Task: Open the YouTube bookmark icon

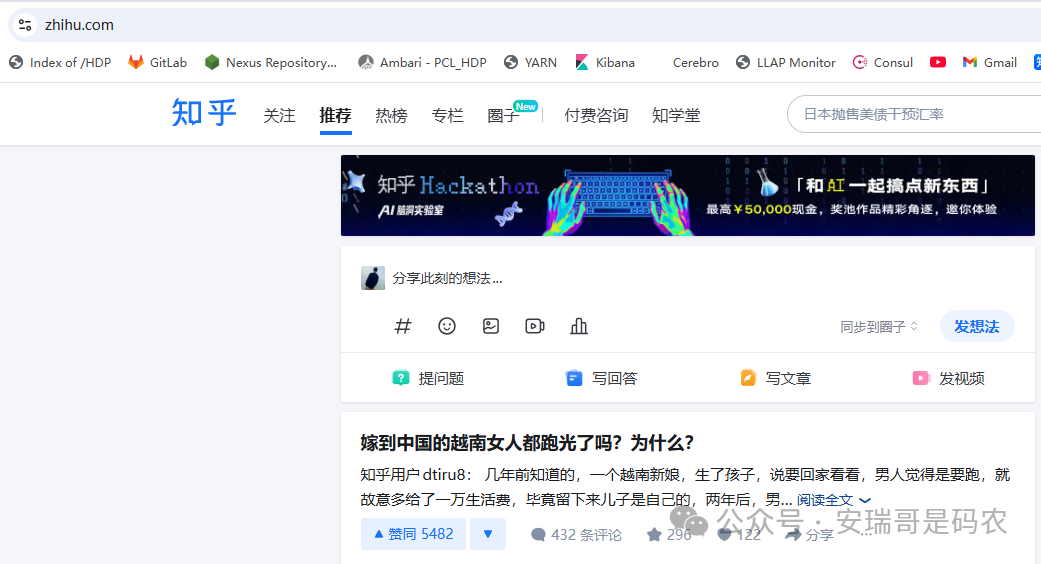Action: (937, 62)
